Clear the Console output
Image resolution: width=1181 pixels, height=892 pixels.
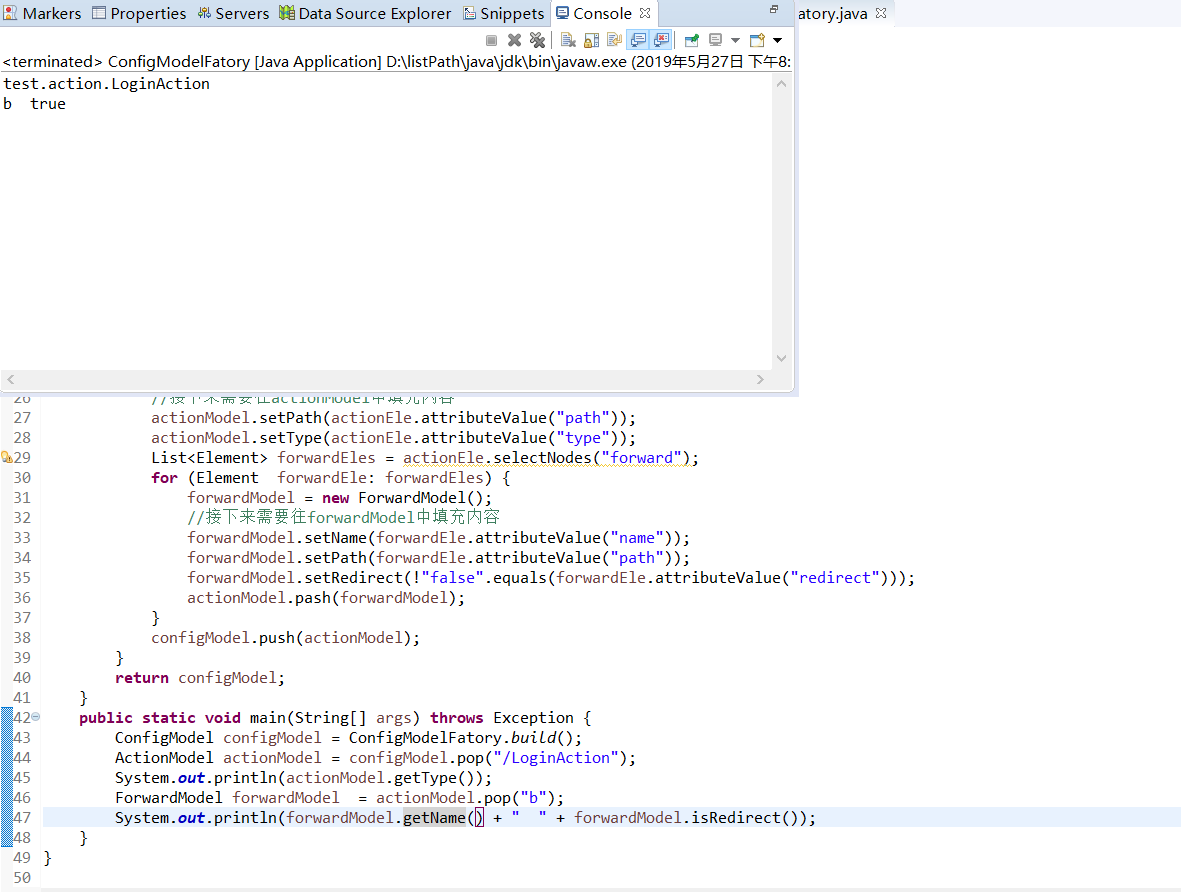coord(568,40)
